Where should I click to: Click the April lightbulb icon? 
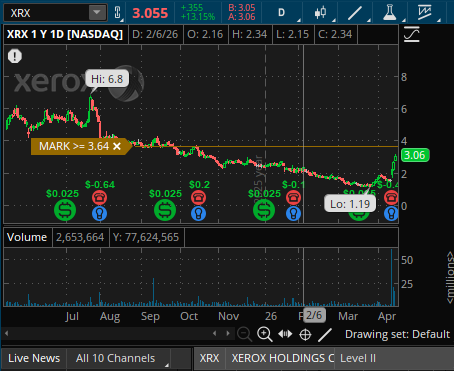tap(391, 213)
